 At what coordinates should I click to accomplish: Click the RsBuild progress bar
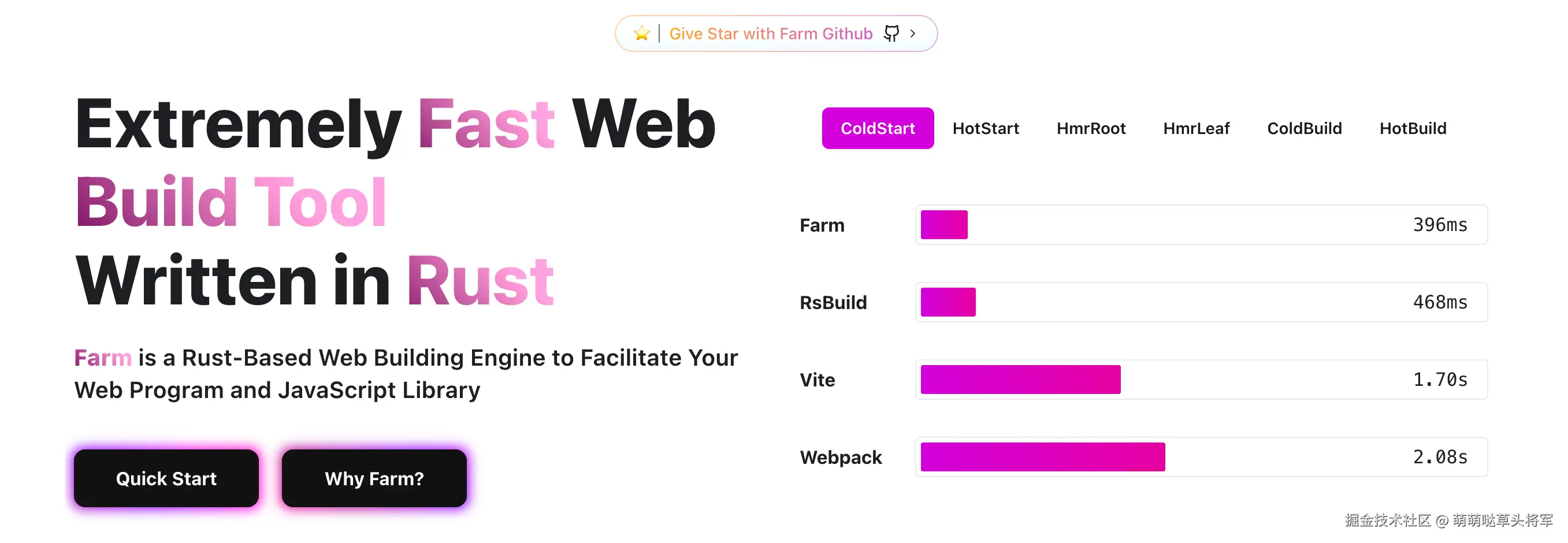pos(948,302)
